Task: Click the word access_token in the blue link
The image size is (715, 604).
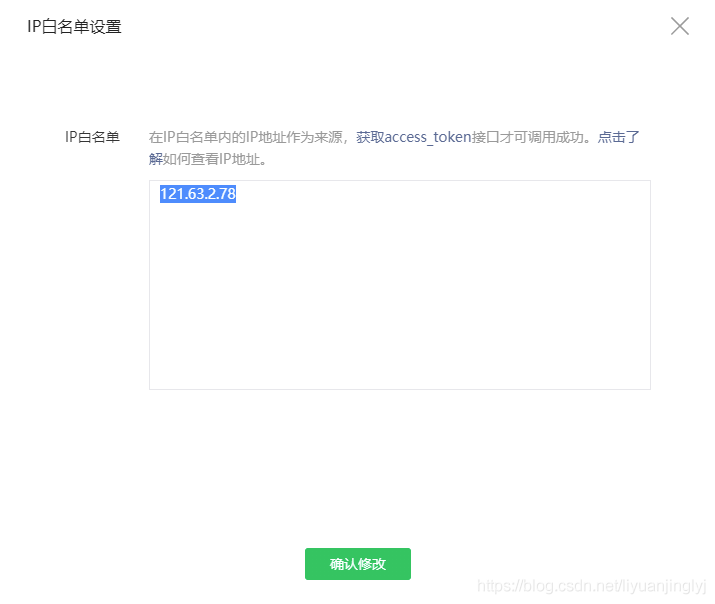Action: point(427,137)
